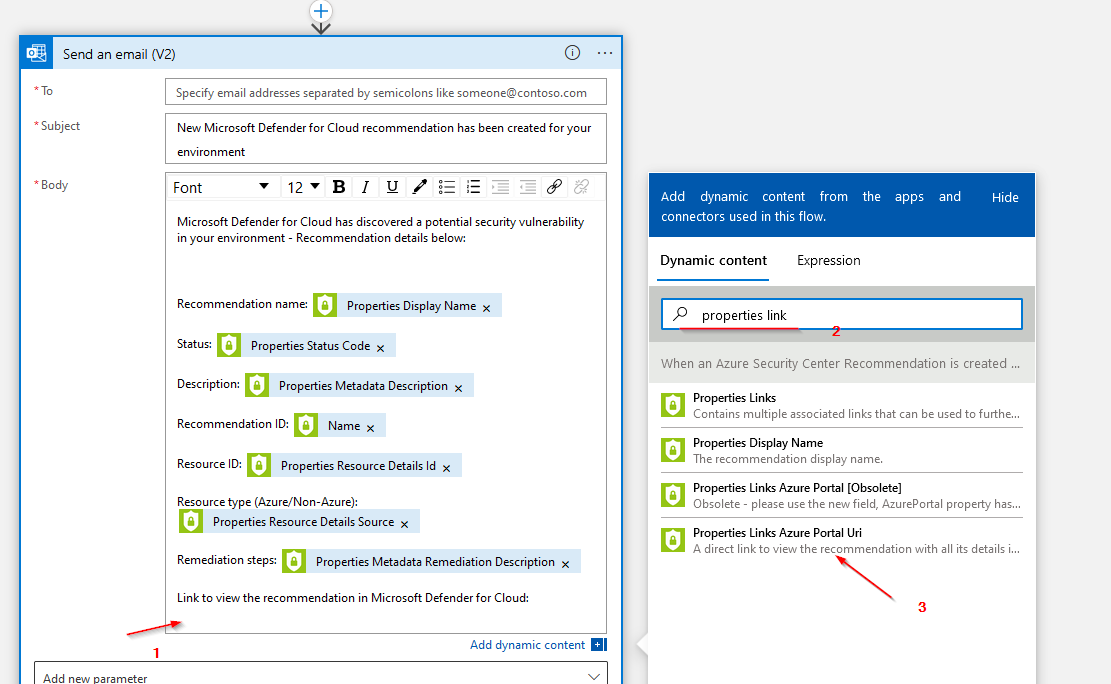Screen dimensions: 1111x684
Task: Click the shield icon beside Properties Links result
Action: [672, 405]
